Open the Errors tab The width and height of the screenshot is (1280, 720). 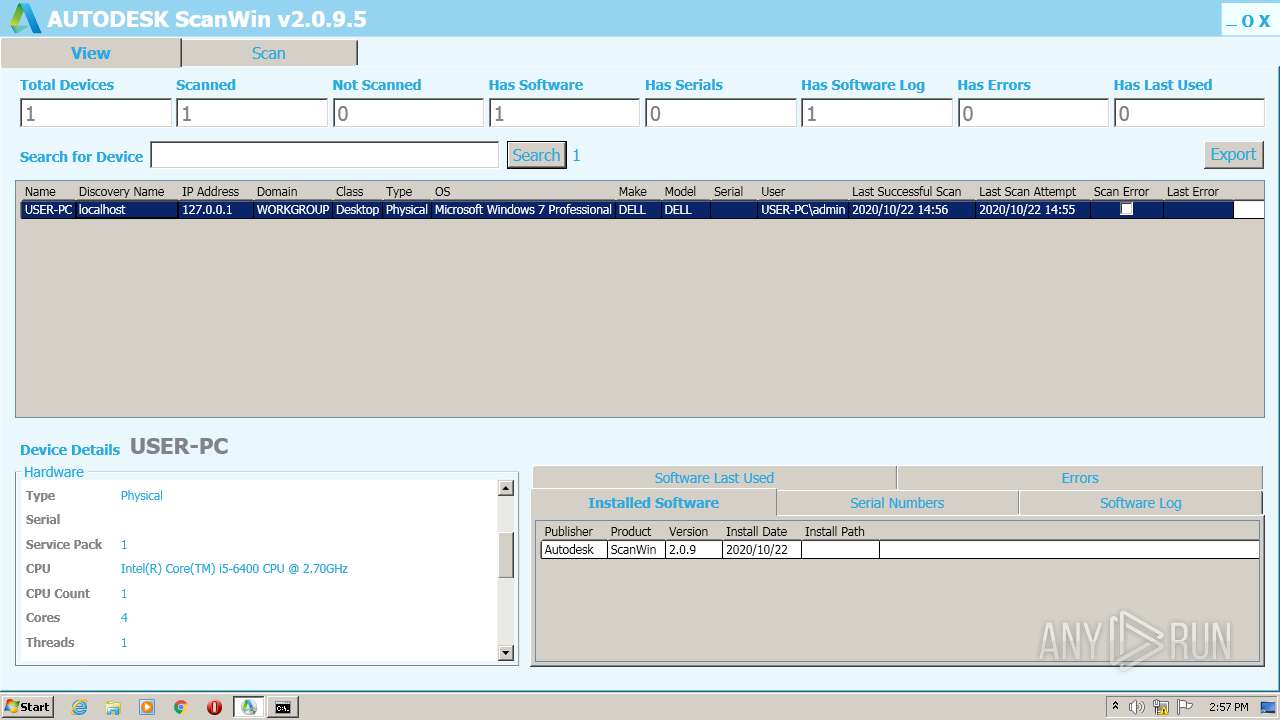[x=1080, y=478]
